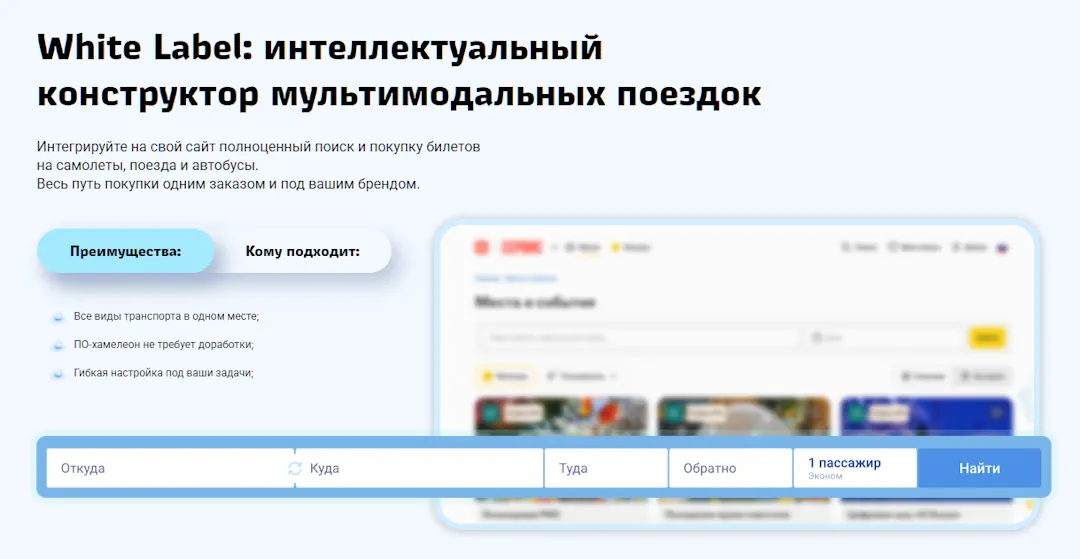Open the "1 пассажир Эконом" passenger selector
The image size is (1080, 559).
[855, 468]
